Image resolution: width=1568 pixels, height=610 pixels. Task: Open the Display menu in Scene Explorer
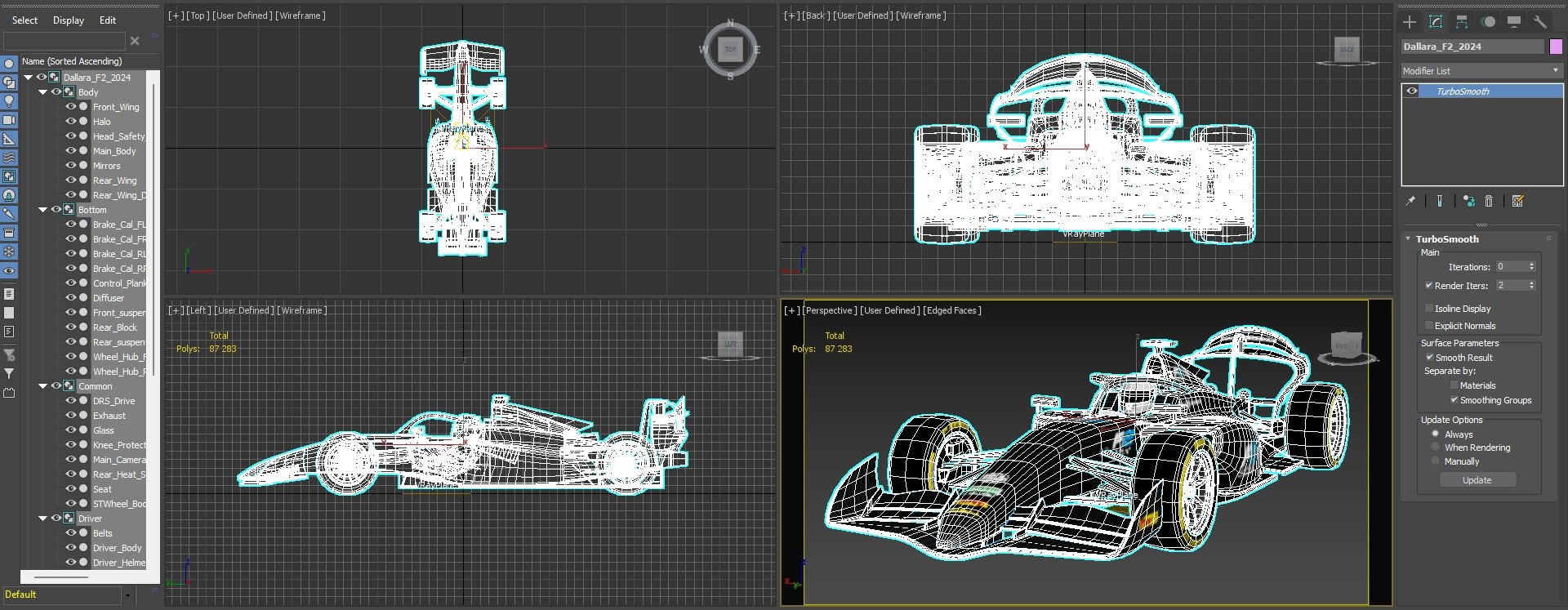click(x=69, y=20)
